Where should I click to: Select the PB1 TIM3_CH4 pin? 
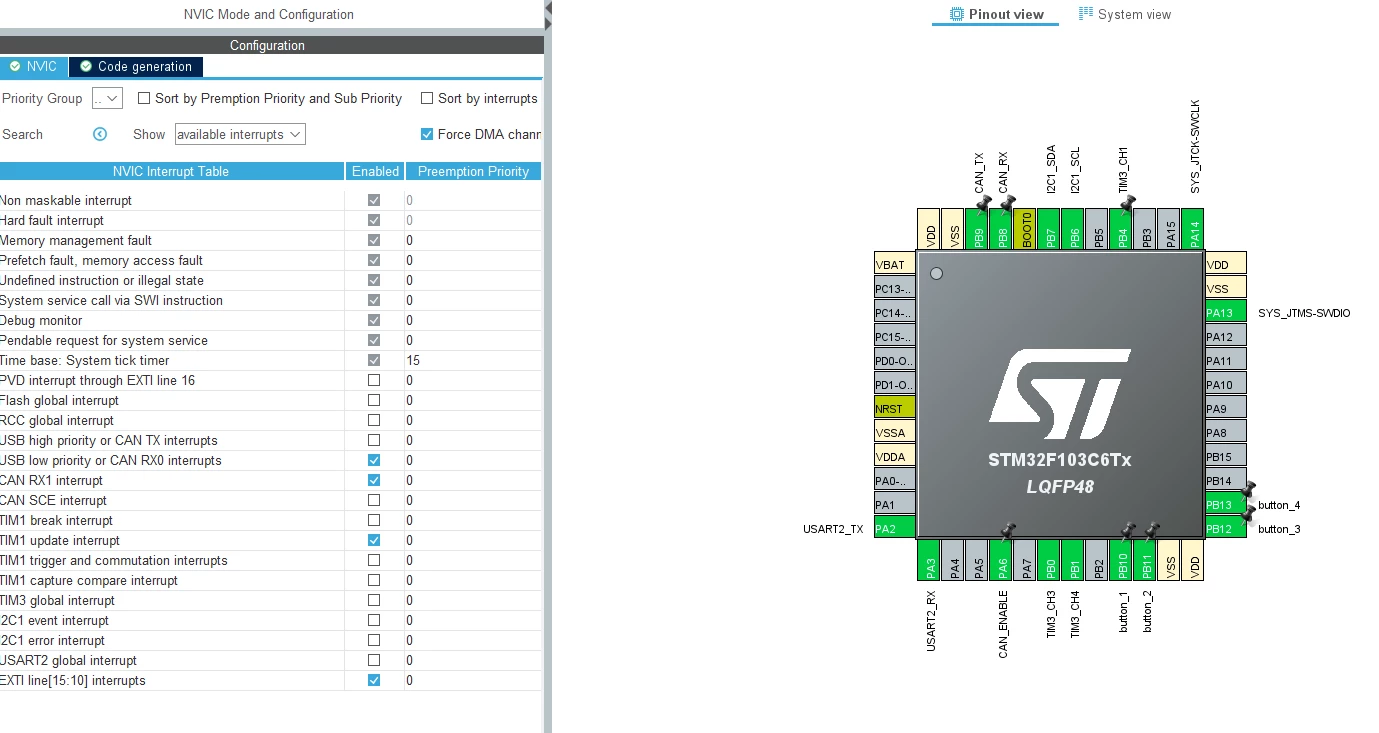coord(1074,560)
